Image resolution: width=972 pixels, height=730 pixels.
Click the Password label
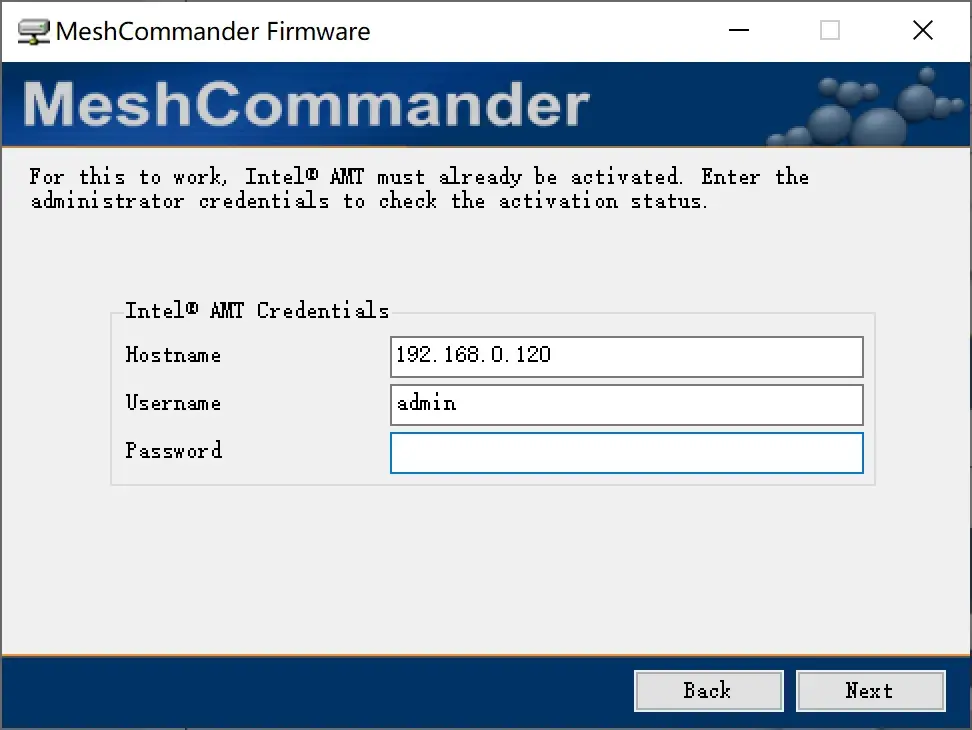click(173, 451)
